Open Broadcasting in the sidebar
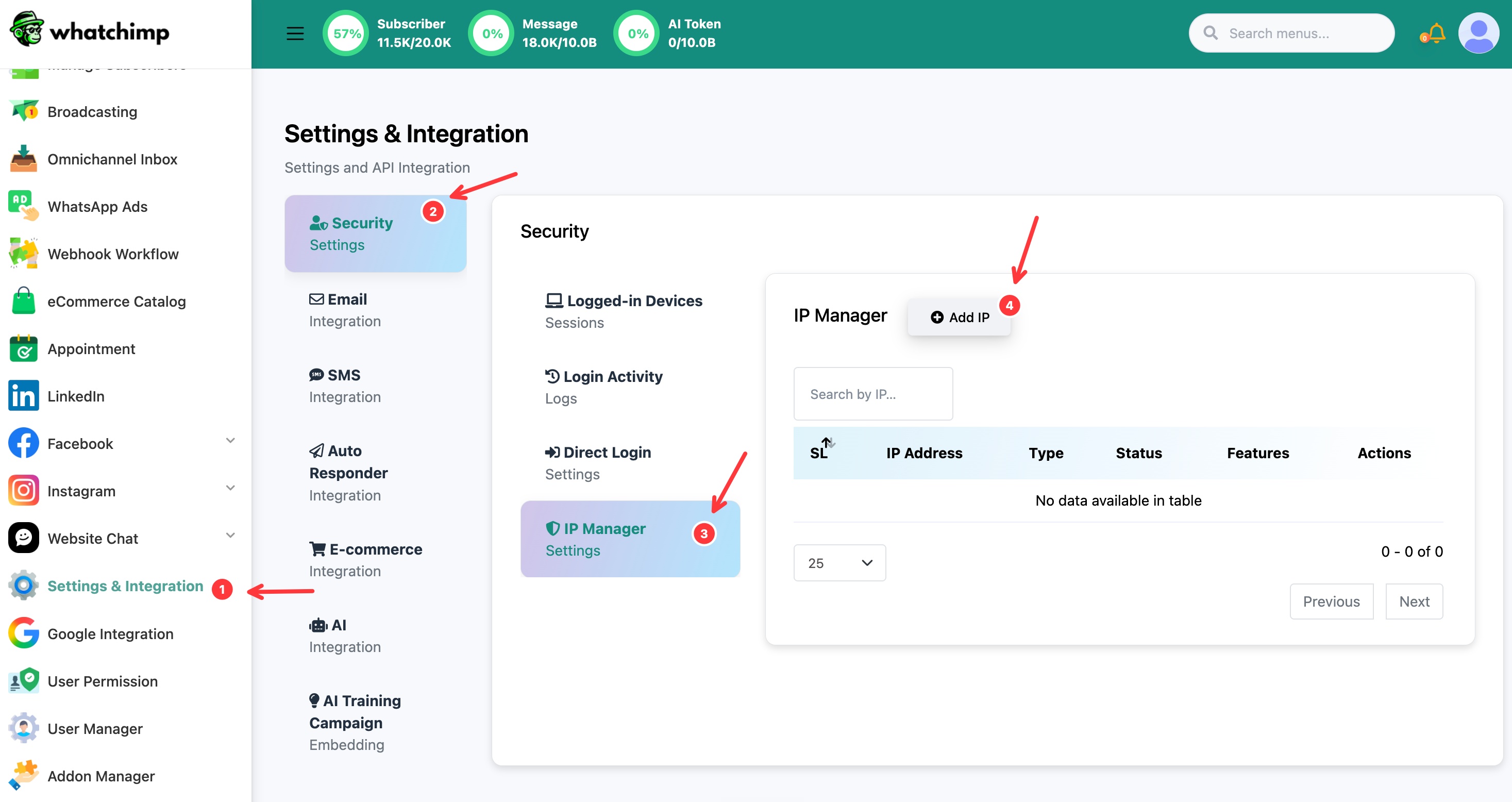Screen dimensions: 1512x802 [92, 111]
